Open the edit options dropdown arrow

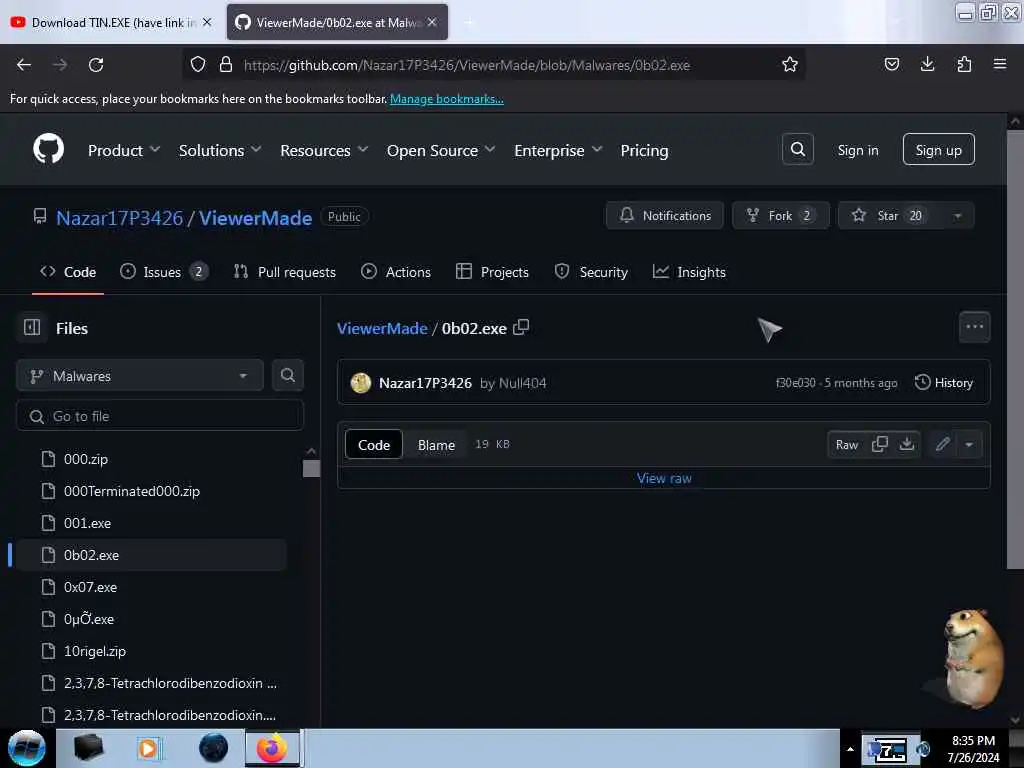pos(968,444)
